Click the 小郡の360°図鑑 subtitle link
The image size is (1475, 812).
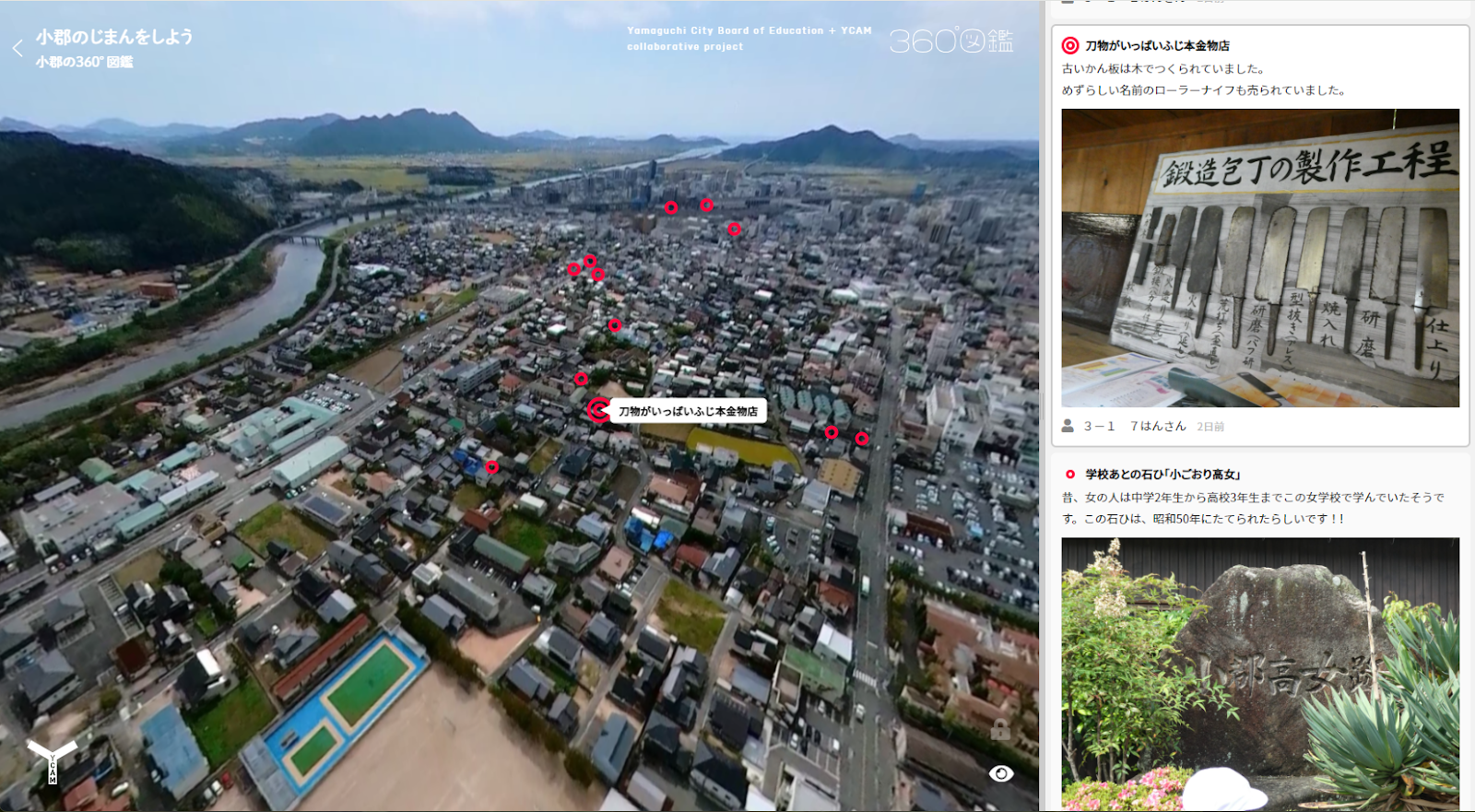coord(84,62)
